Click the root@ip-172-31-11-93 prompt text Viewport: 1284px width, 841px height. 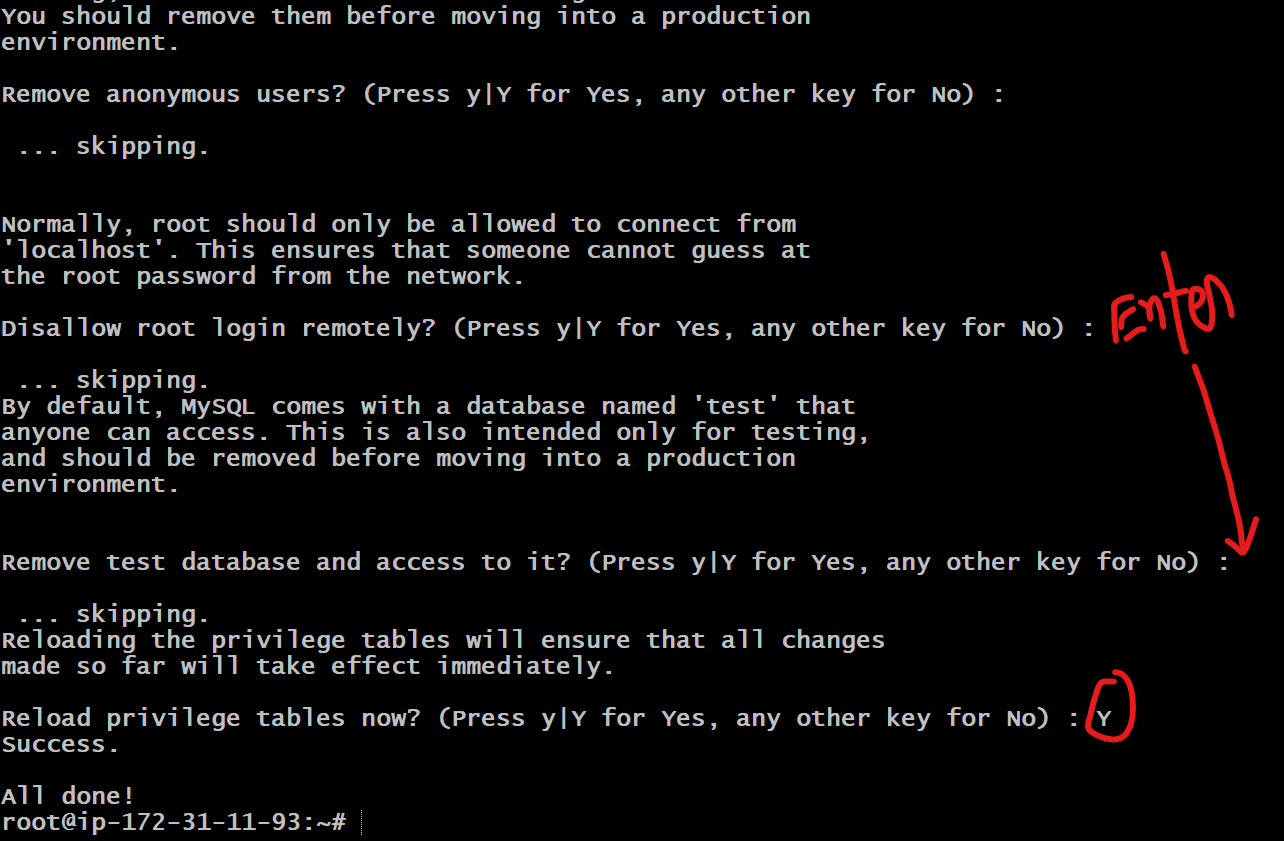[173, 822]
